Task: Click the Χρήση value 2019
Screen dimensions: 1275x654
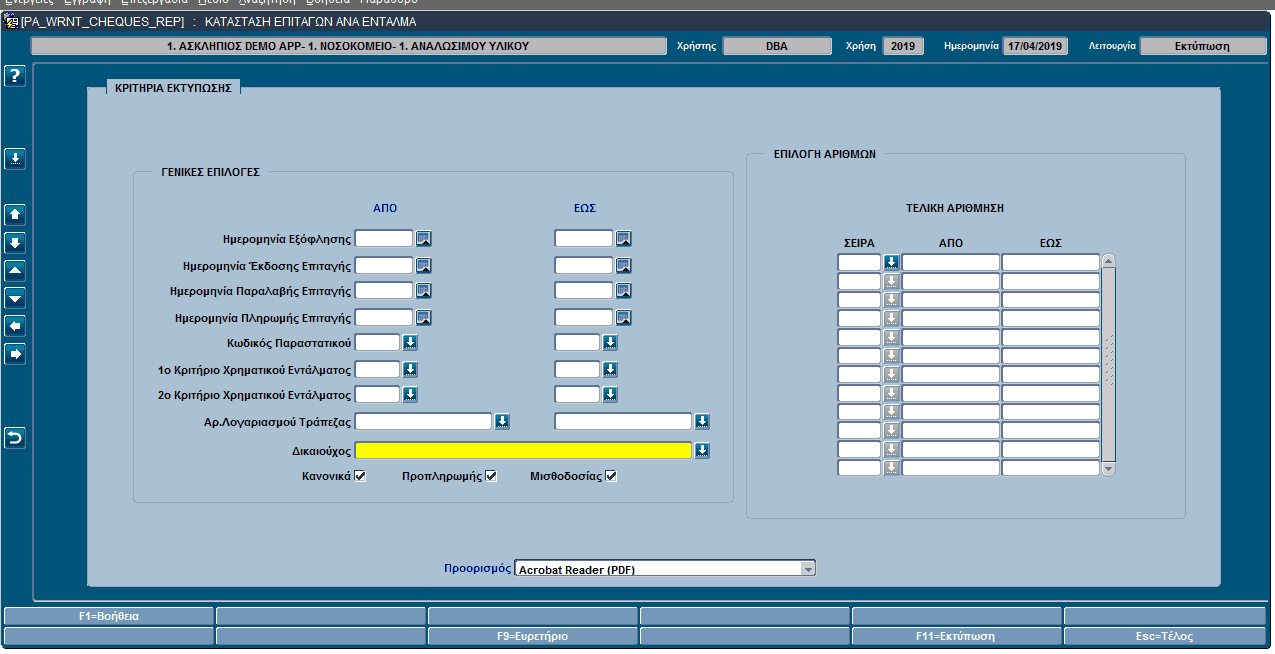Action: pos(903,46)
